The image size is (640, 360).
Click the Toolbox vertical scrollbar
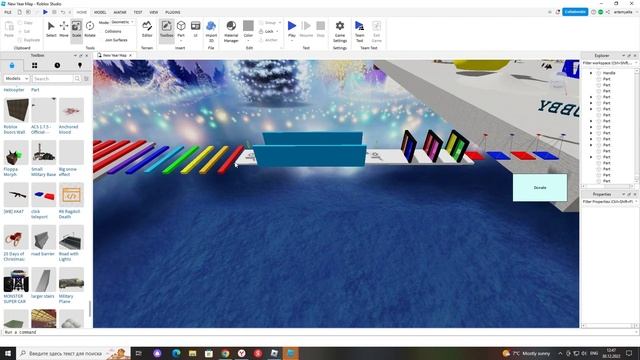coord(90,309)
